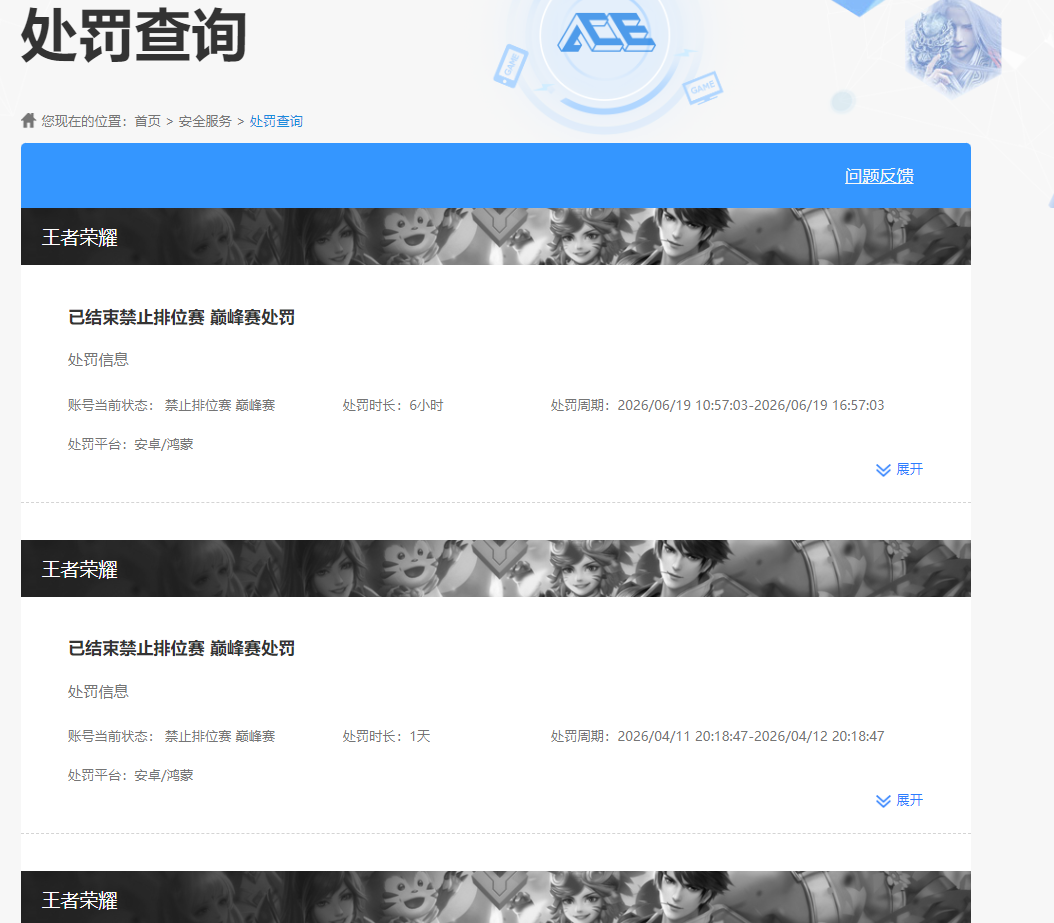The width and height of the screenshot is (1054, 923).
Task: Click the home icon in the breadcrumb
Action: (x=28, y=120)
